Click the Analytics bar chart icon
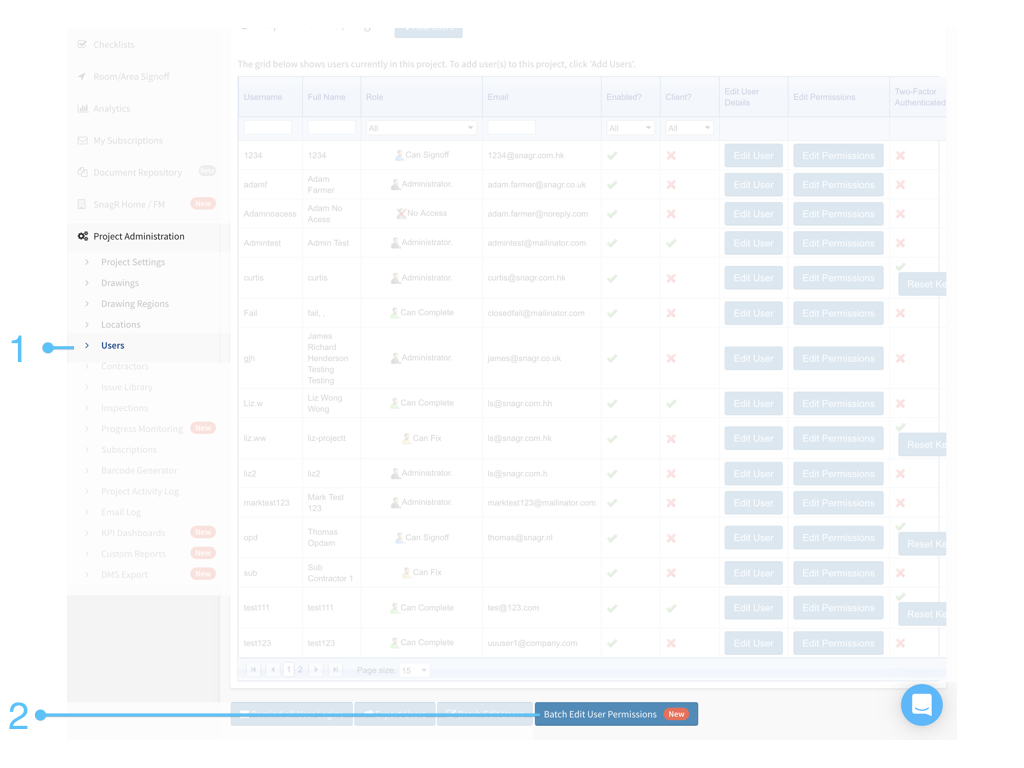The height and width of the screenshot is (768, 1024). click(82, 108)
